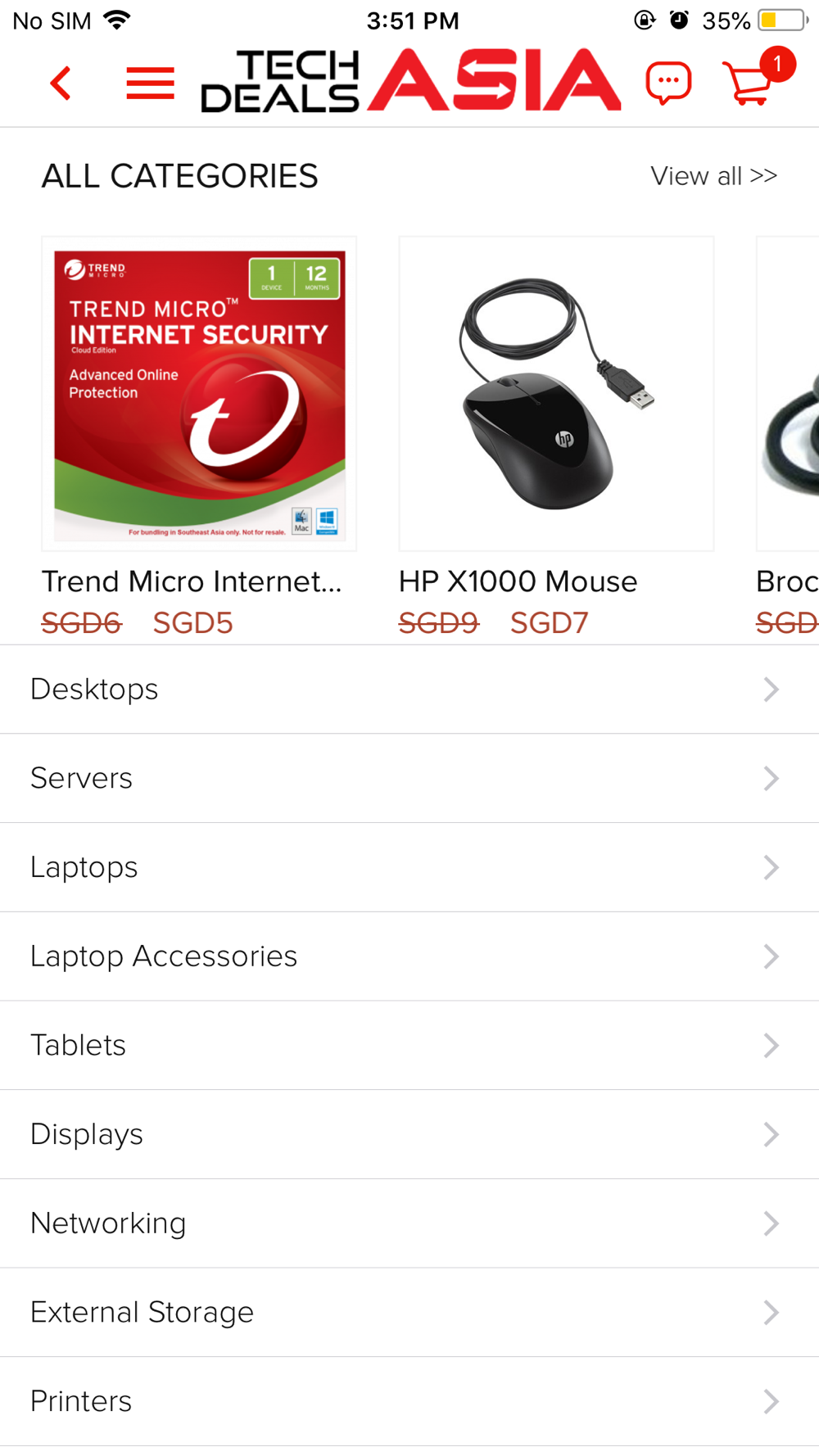Open the chat bubble icon

[668, 83]
